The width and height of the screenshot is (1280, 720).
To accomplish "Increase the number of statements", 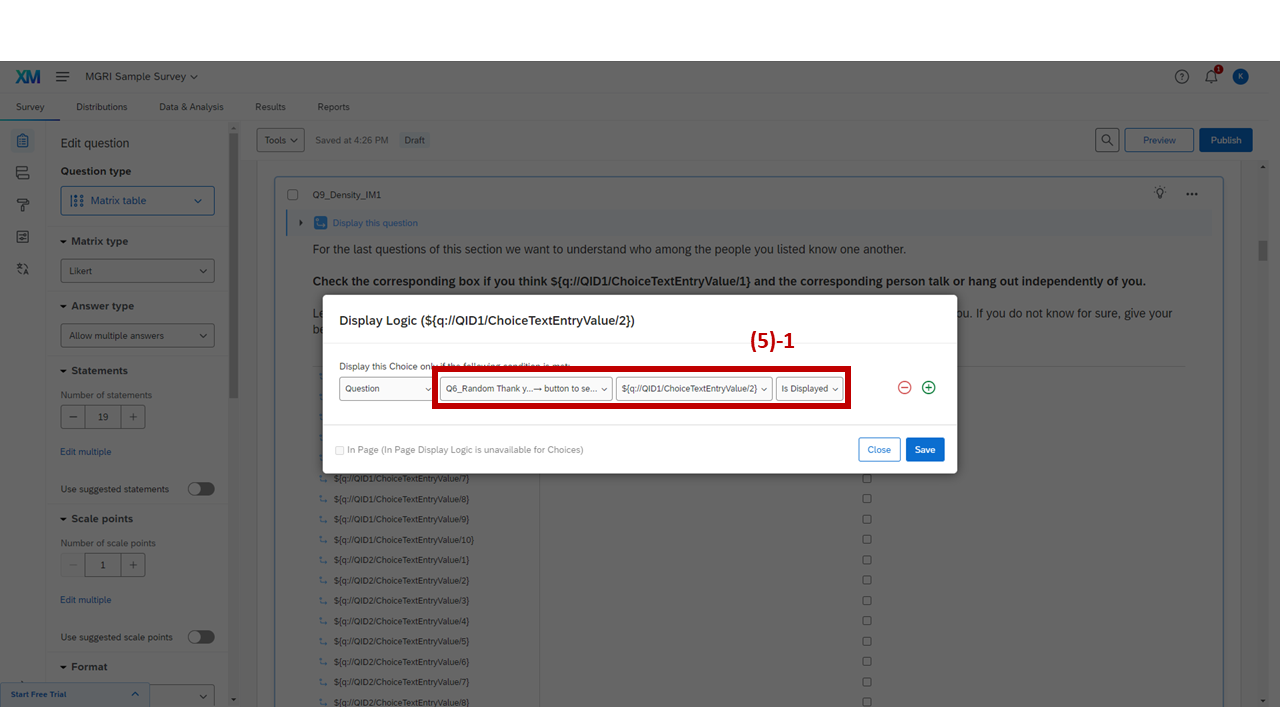I will coord(133,417).
